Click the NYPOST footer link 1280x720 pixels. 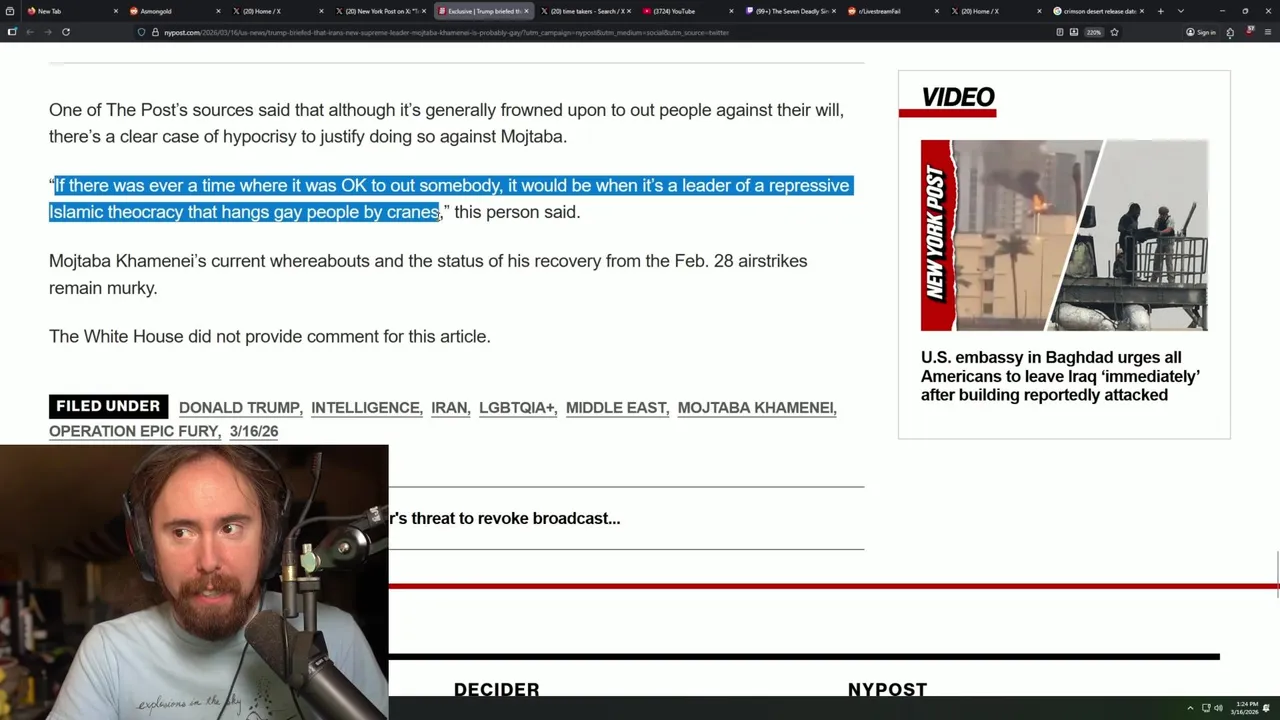[887, 690]
